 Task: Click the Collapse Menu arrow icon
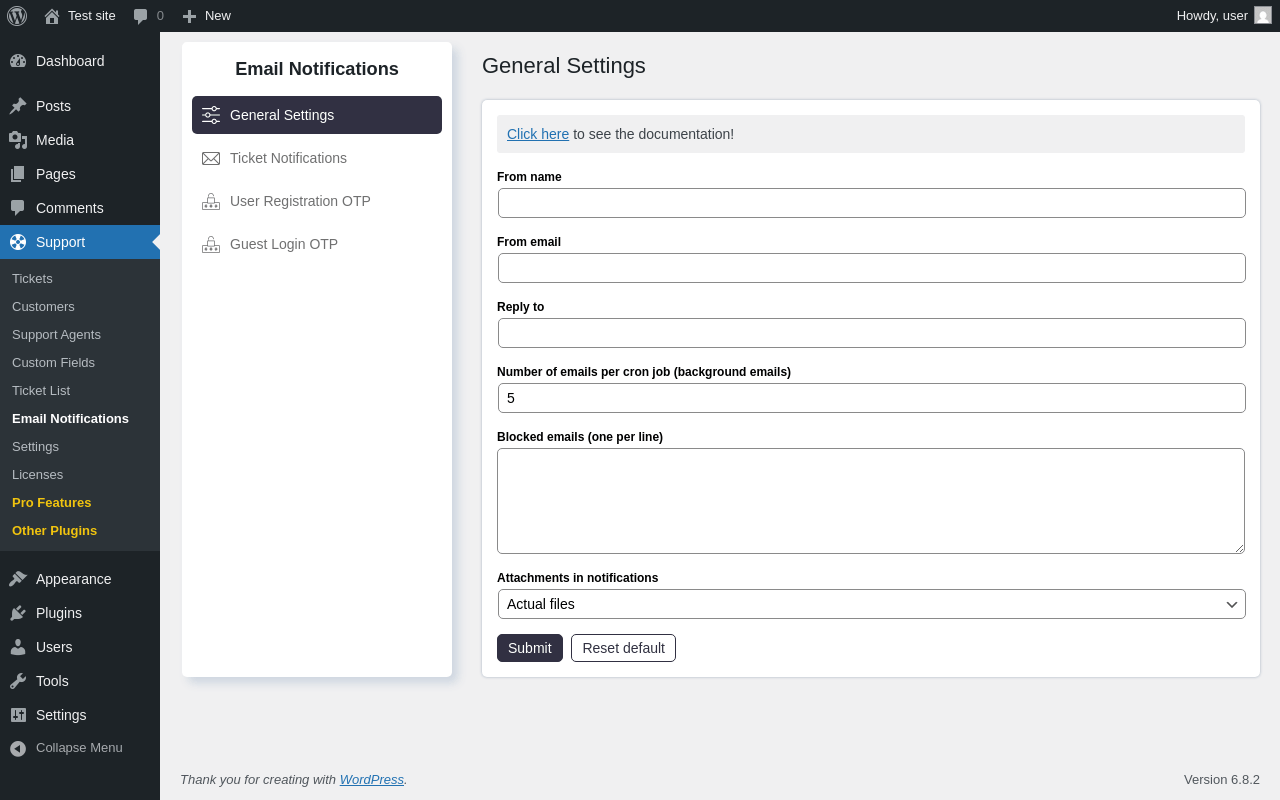pyautogui.click(x=18, y=748)
